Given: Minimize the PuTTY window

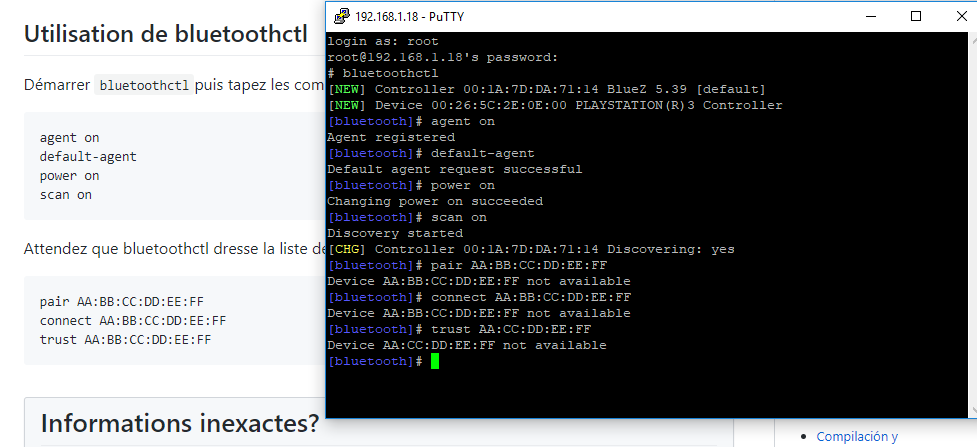Looking at the screenshot, I should pos(869,16).
